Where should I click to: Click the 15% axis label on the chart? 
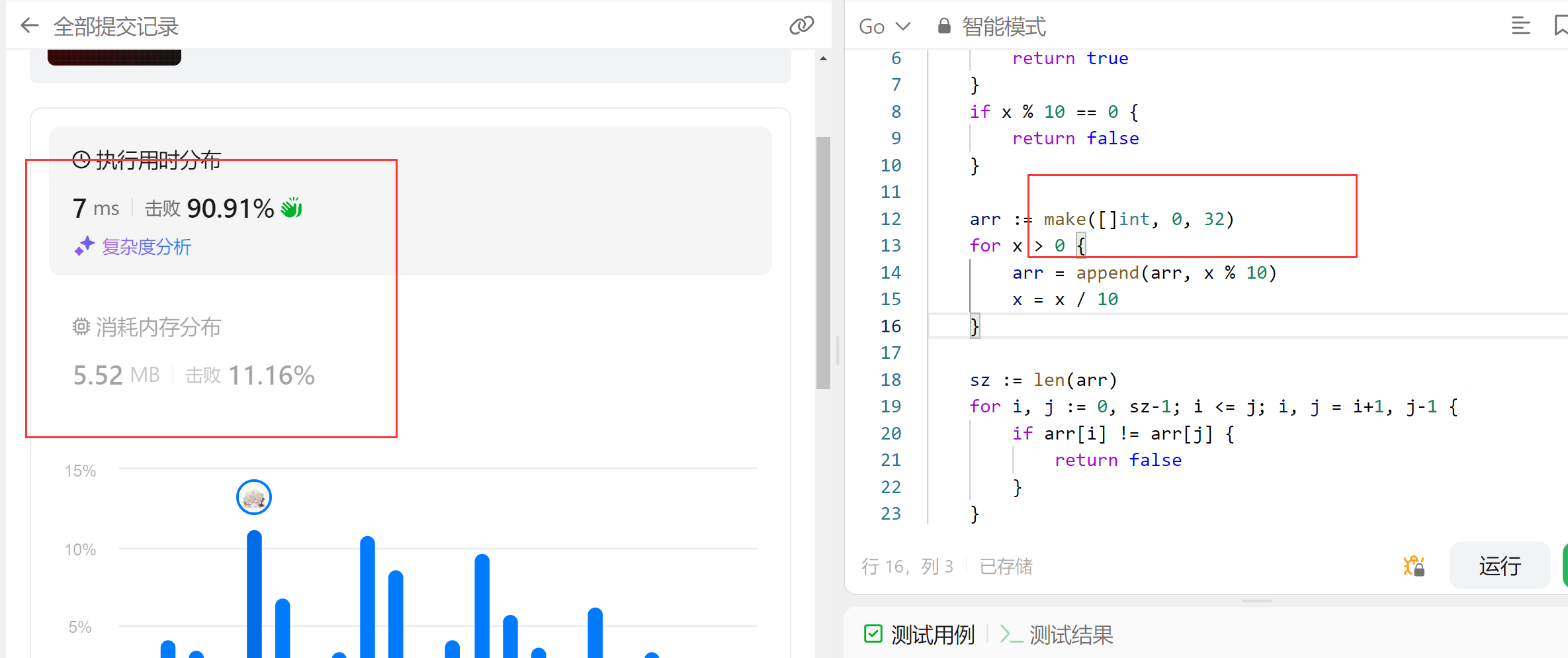80,471
